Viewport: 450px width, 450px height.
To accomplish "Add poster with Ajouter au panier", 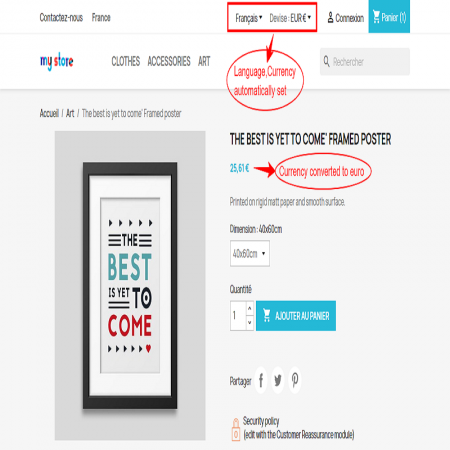I will 296,316.
